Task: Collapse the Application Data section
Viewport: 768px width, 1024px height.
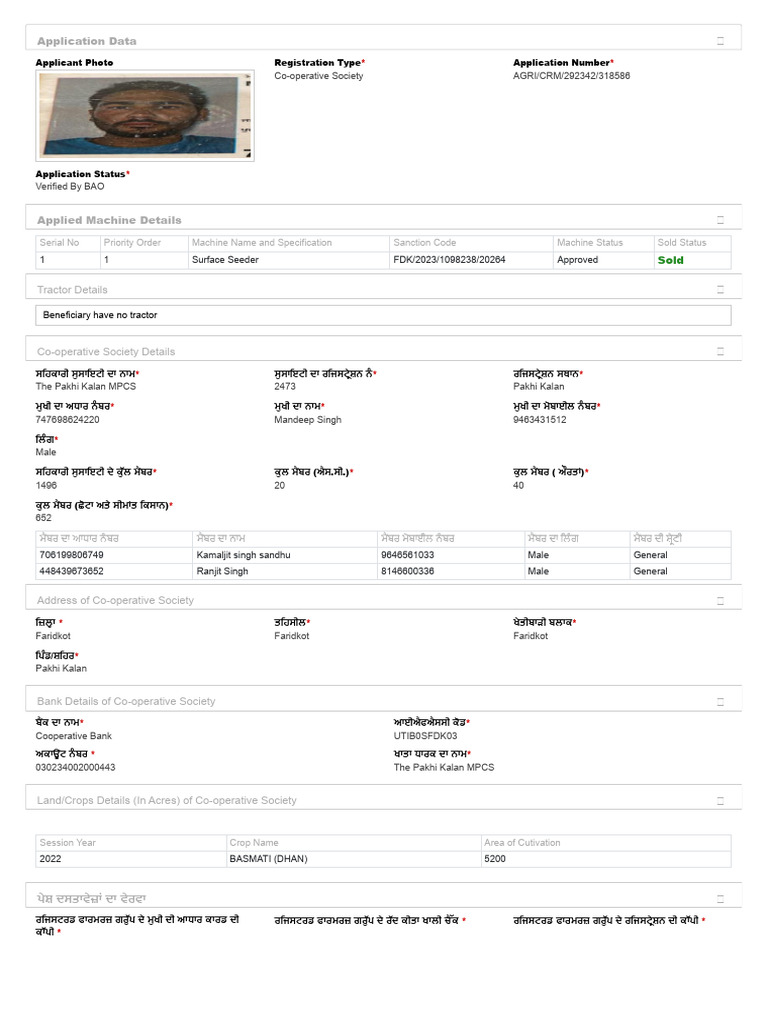Action: (x=720, y=40)
